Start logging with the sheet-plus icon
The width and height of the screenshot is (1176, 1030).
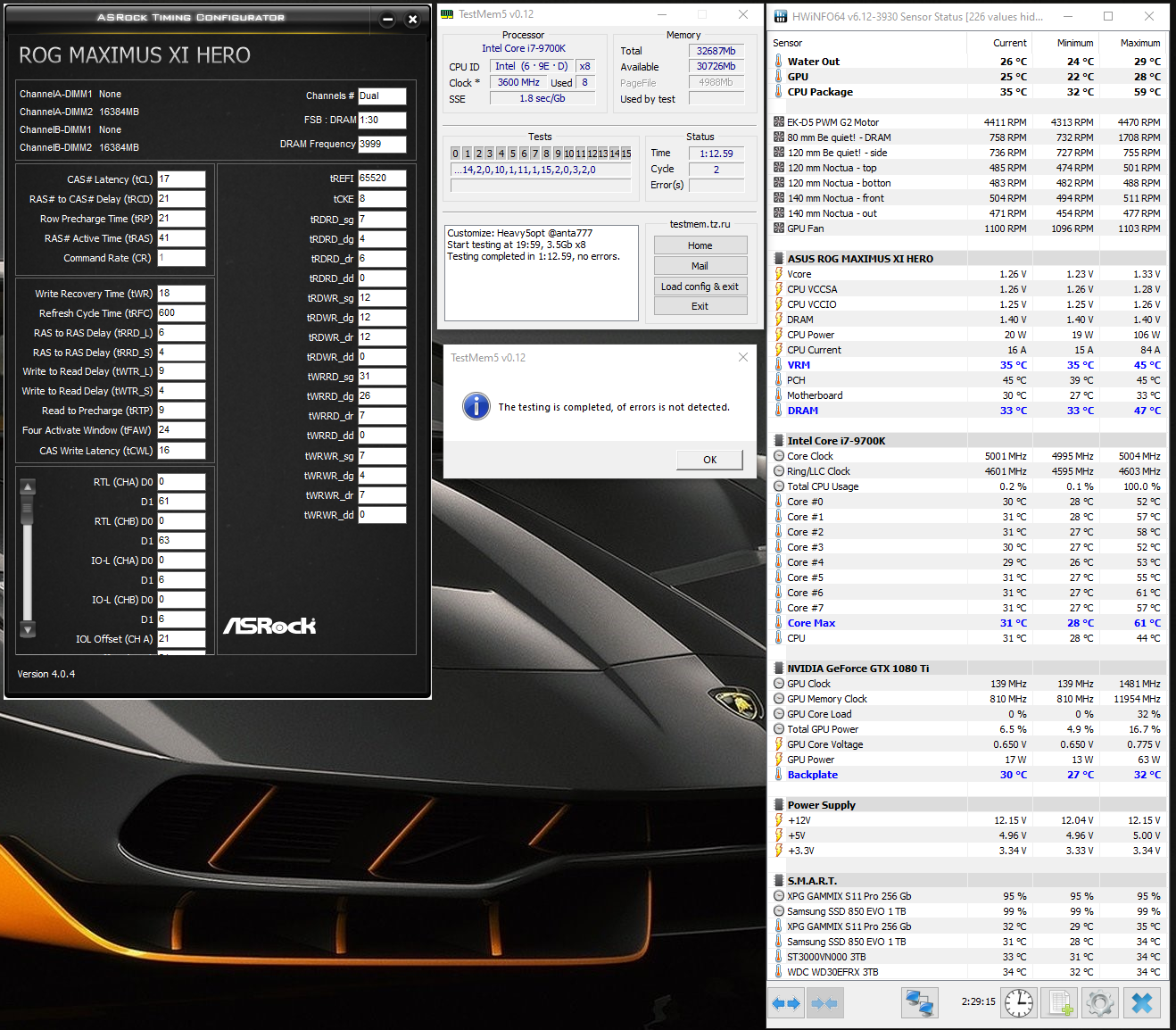point(1059,1003)
